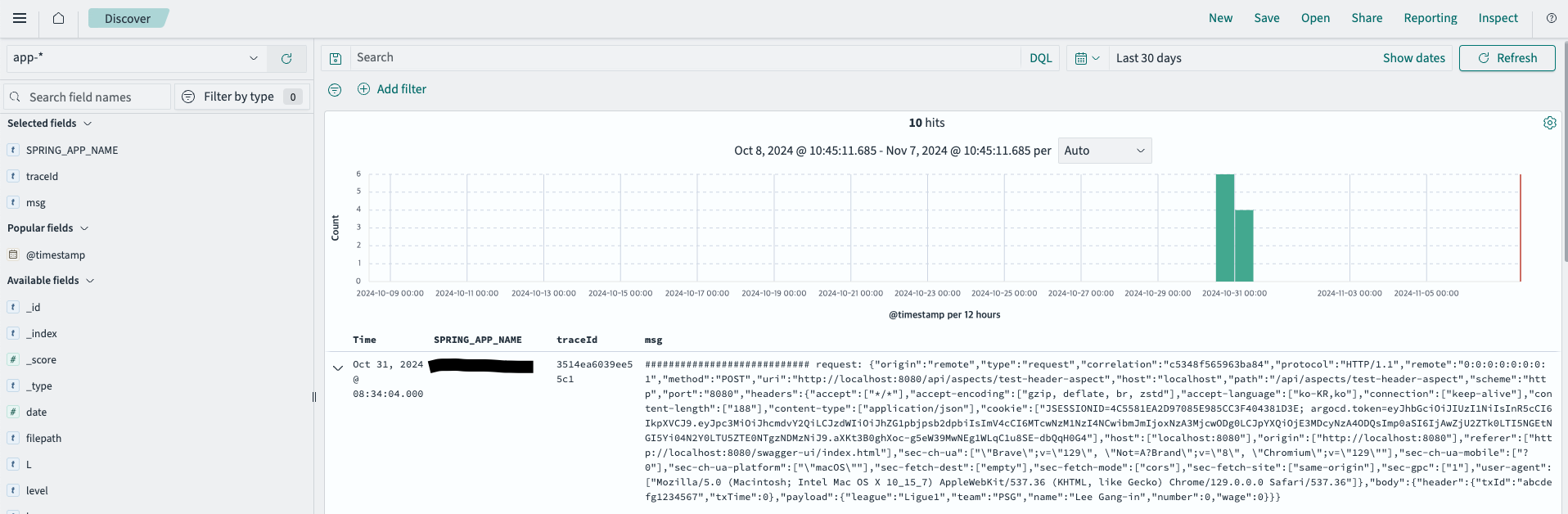Sort by the Time column header
The height and width of the screenshot is (514, 1568).
pos(364,340)
